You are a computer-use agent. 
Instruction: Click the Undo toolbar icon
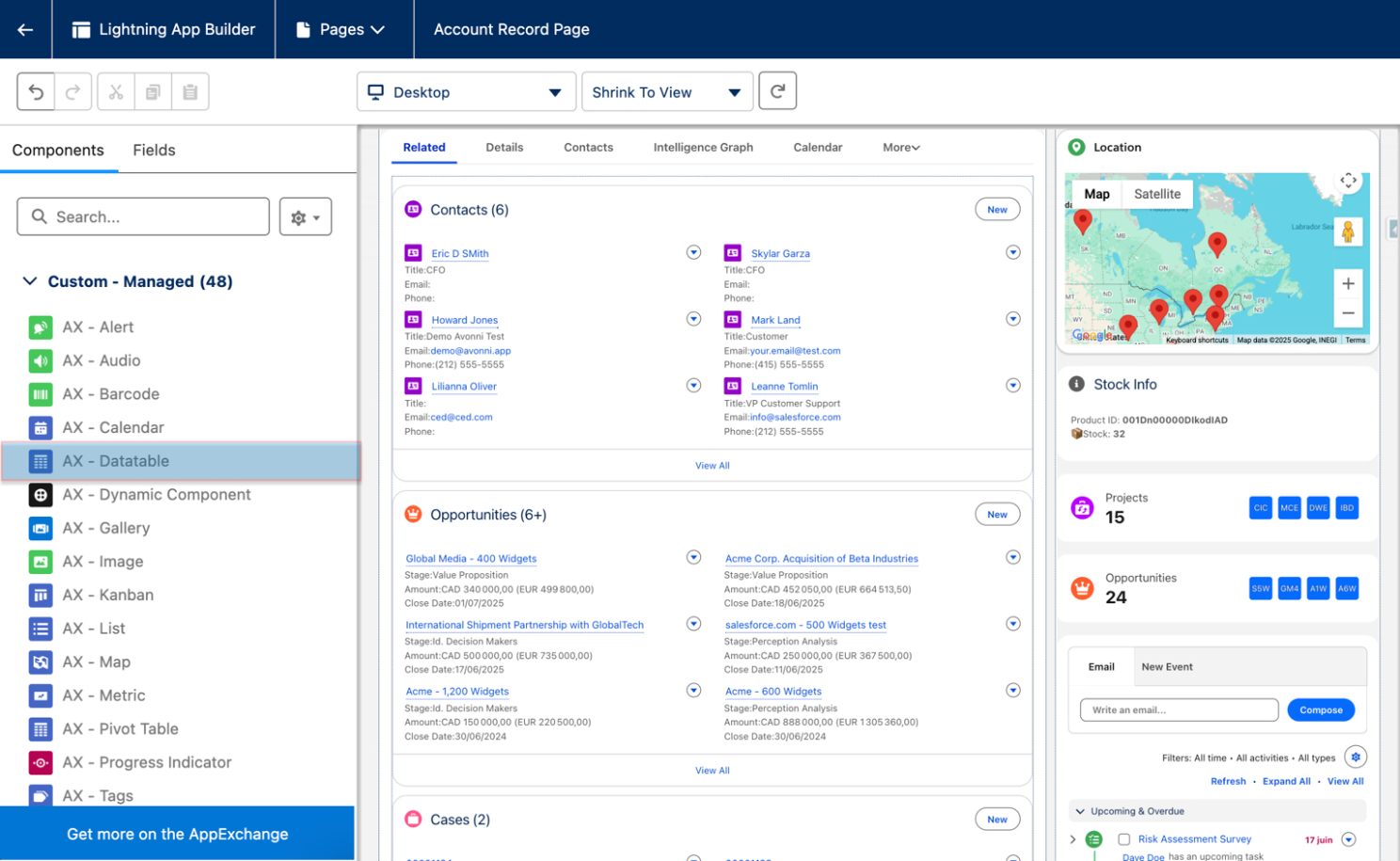[x=36, y=92]
